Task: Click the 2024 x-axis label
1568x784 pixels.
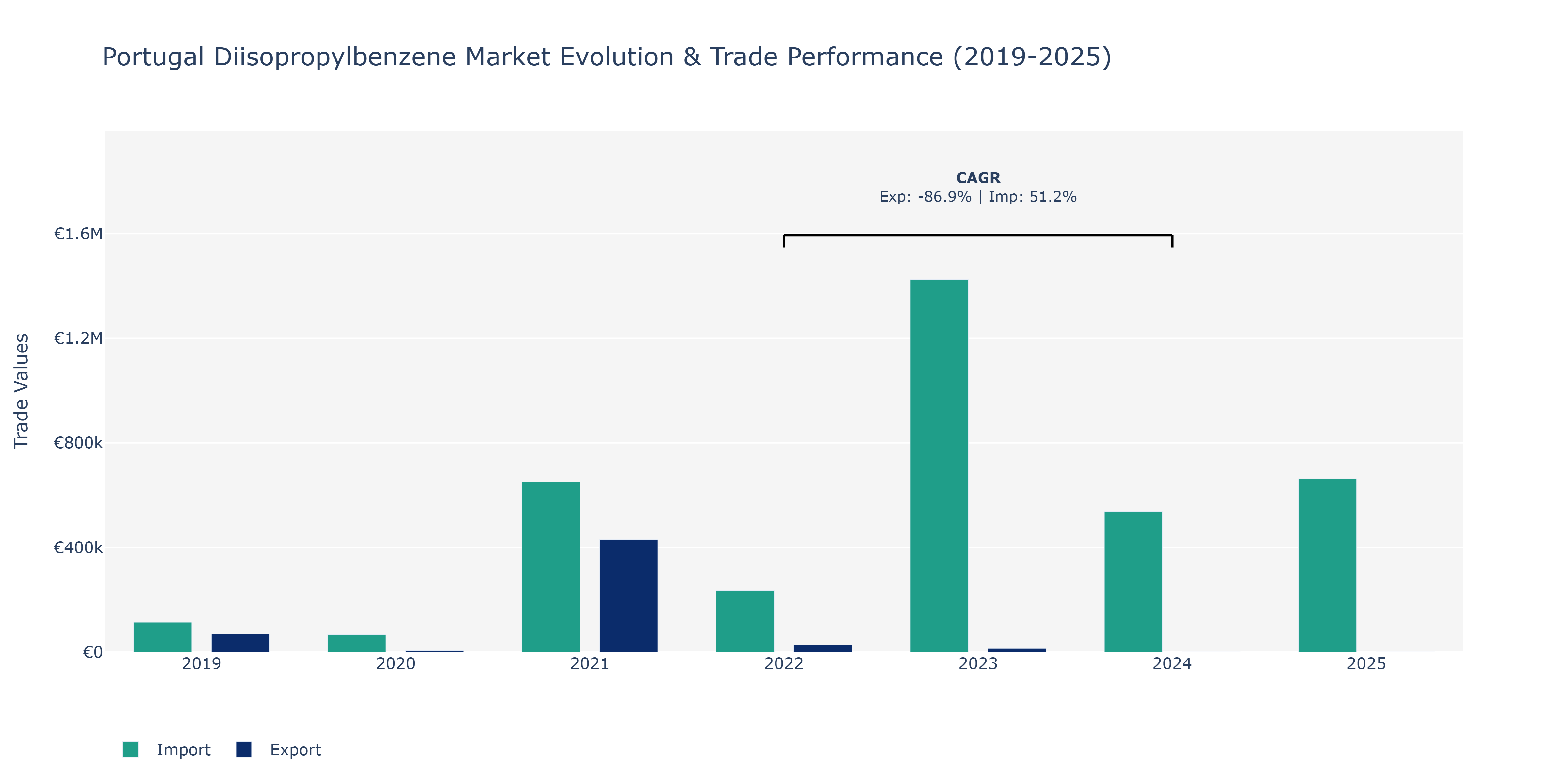Action: tap(1172, 663)
